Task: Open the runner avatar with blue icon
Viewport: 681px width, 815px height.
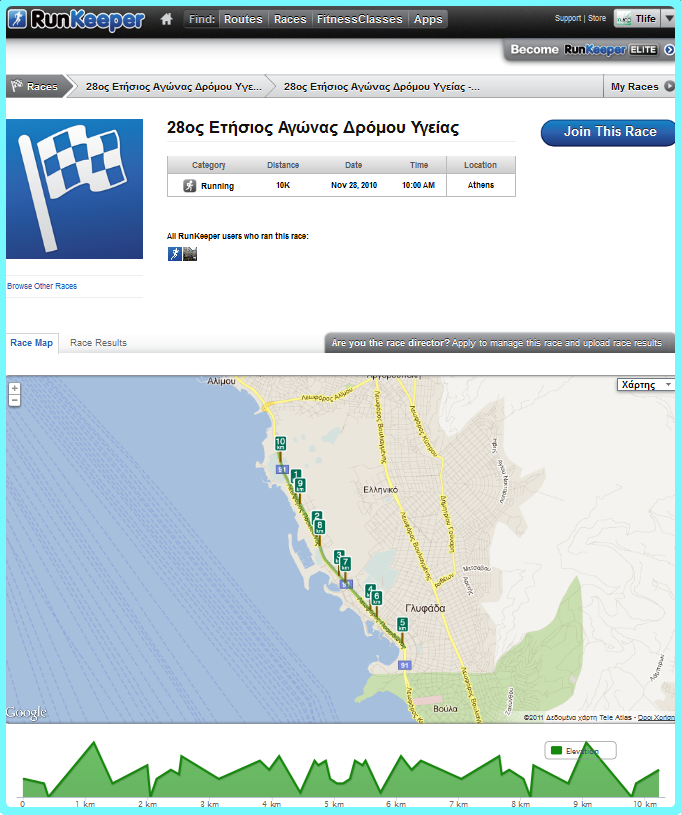Action: [x=175, y=254]
